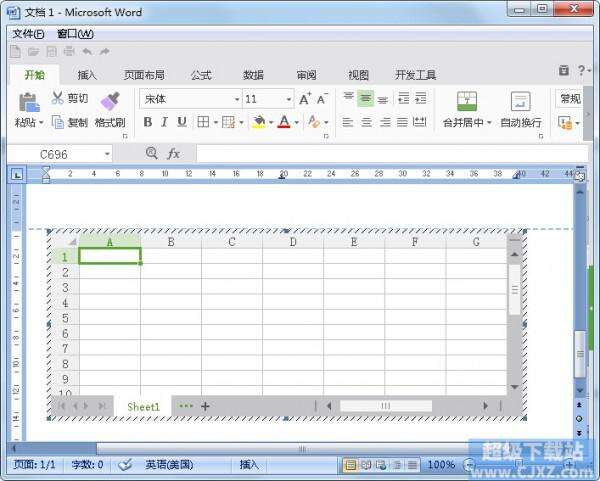Decrease font size with small A icon

(x=323, y=99)
